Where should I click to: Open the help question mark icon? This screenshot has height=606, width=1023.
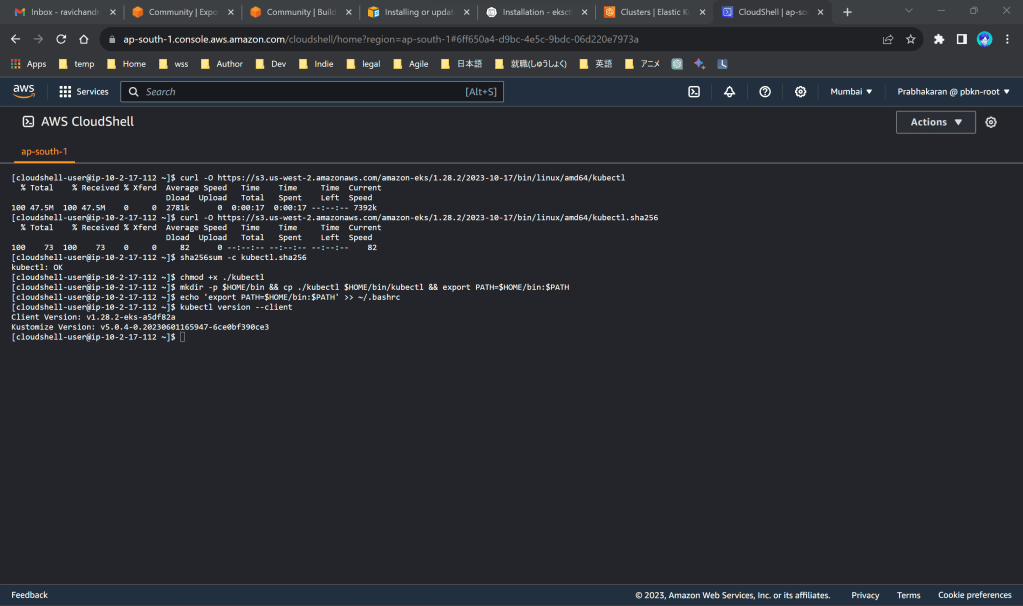(765, 92)
